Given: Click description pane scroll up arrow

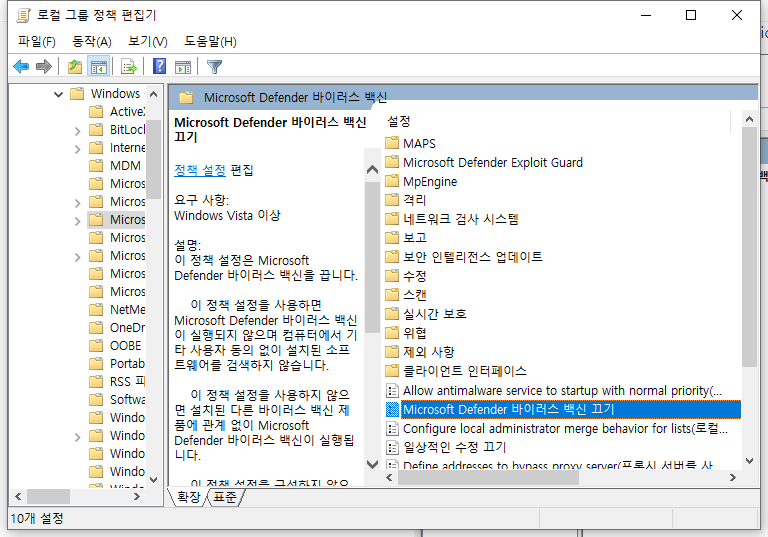Looking at the screenshot, I should point(373,170).
